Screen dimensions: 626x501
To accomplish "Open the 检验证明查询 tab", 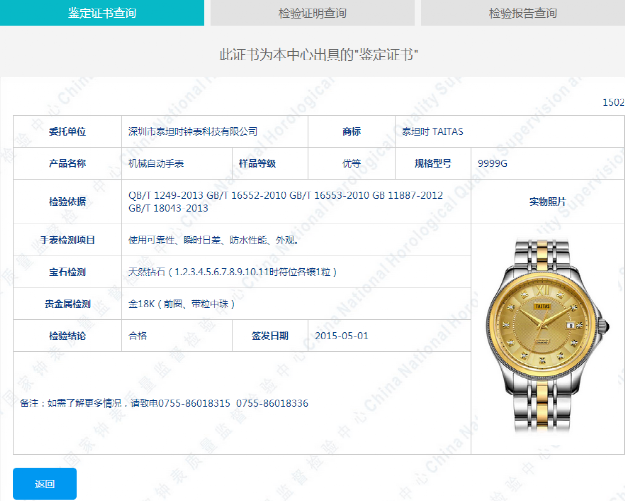I will pos(312,13).
